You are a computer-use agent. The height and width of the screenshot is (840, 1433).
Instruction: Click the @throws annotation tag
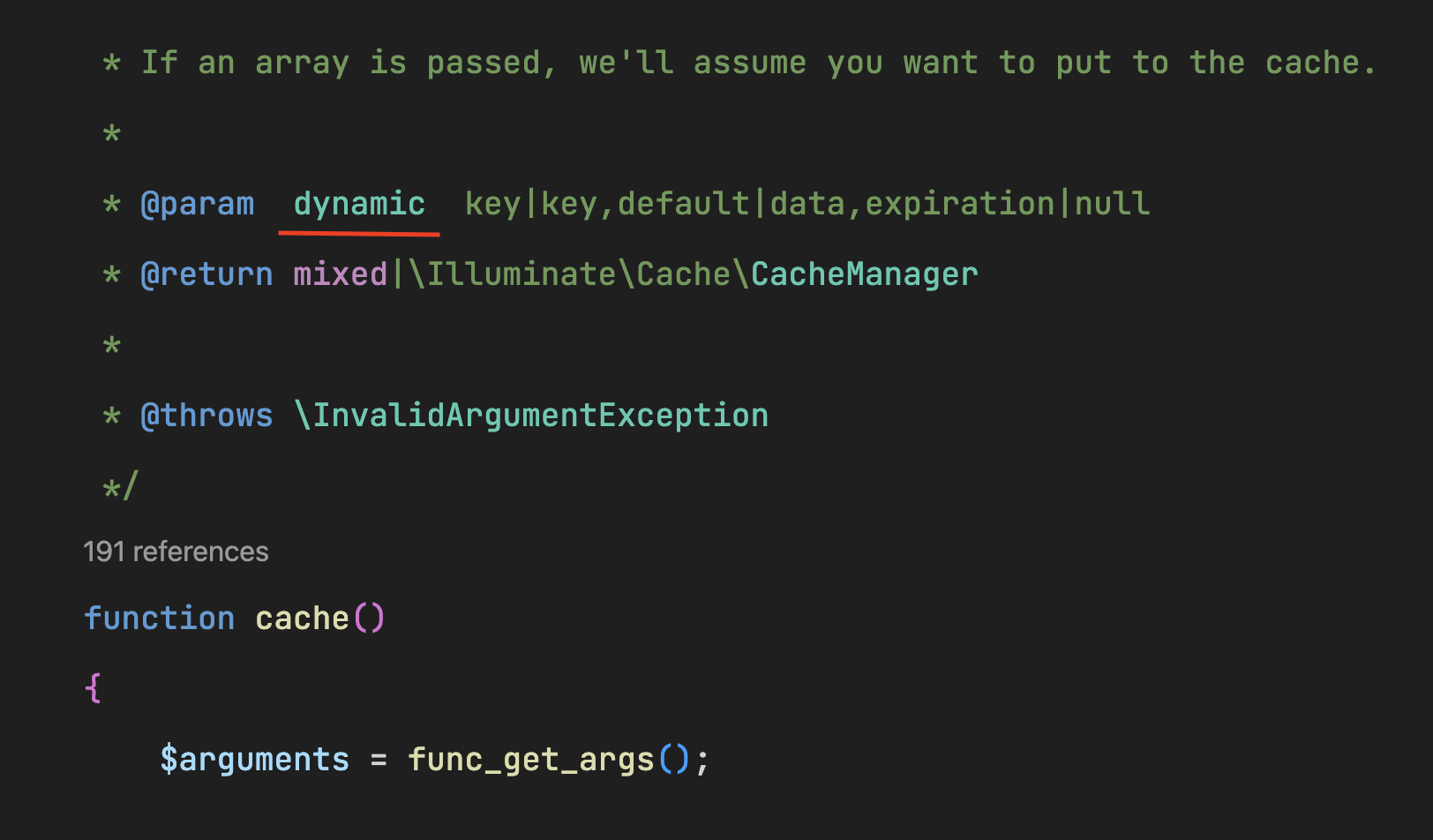click(206, 416)
